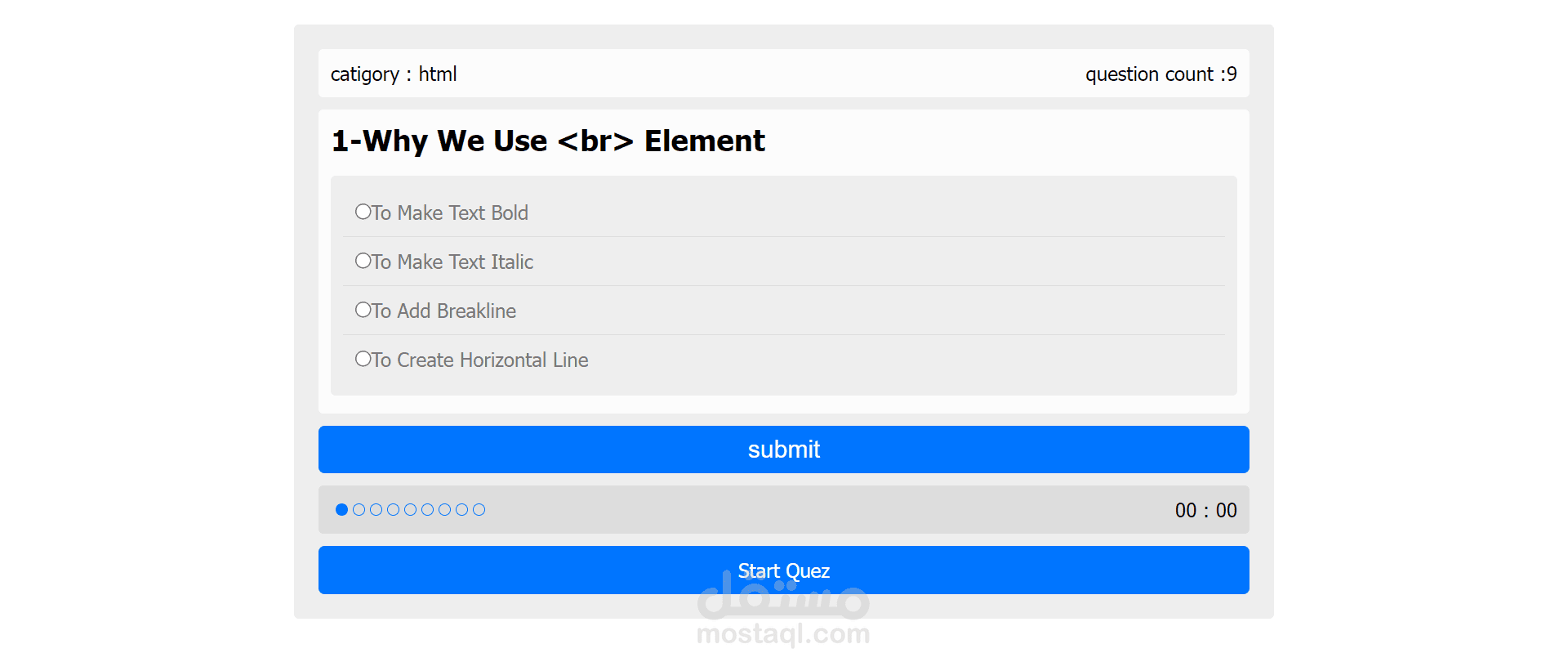Click the eighth progress bullet

(x=461, y=510)
